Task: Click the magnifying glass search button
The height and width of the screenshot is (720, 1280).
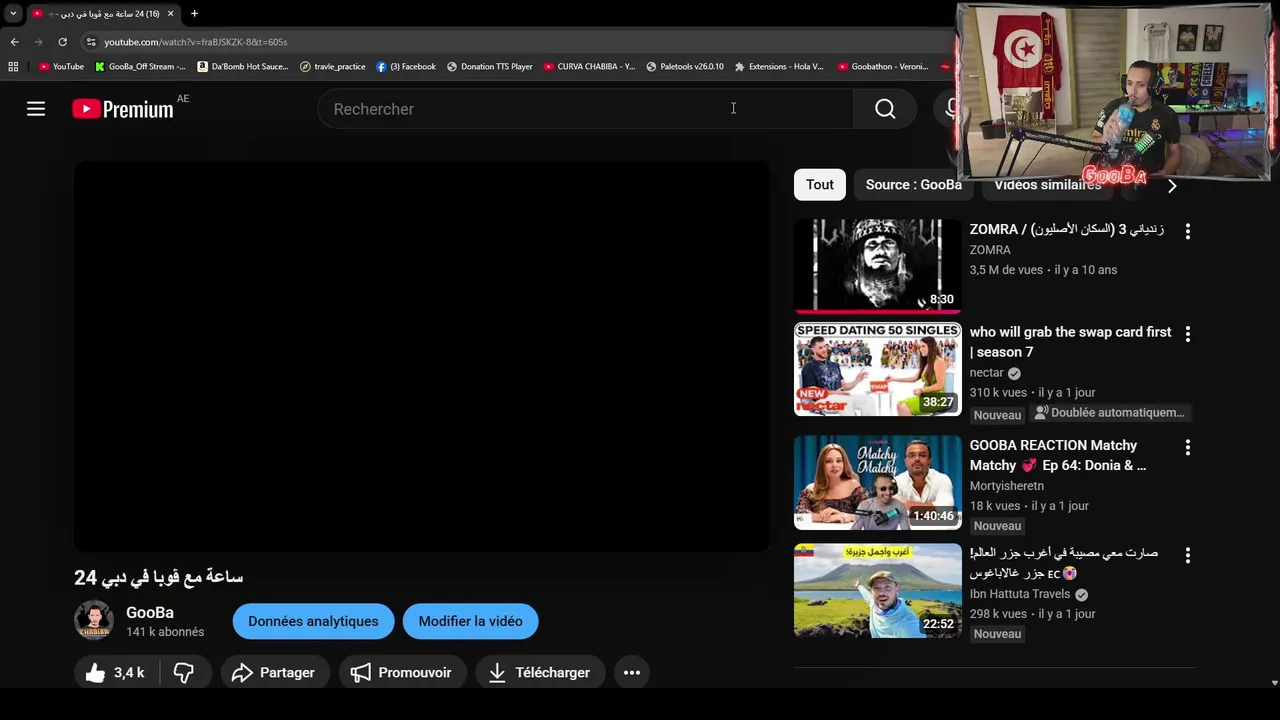Action: point(885,109)
